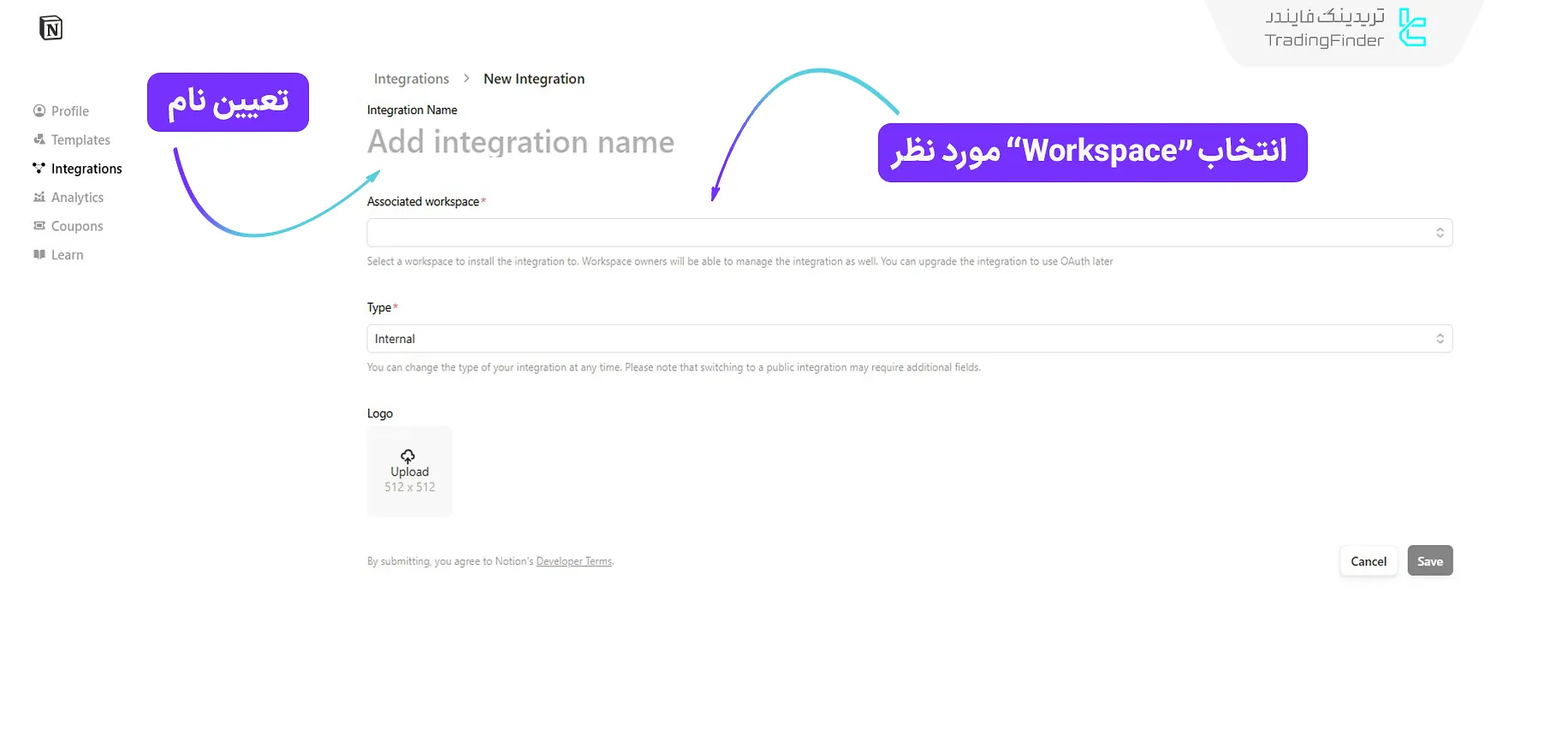The width and height of the screenshot is (1568, 729).
Task: Click the Associated workspace dropdown arrows
Action: click(x=1440, y=233)
